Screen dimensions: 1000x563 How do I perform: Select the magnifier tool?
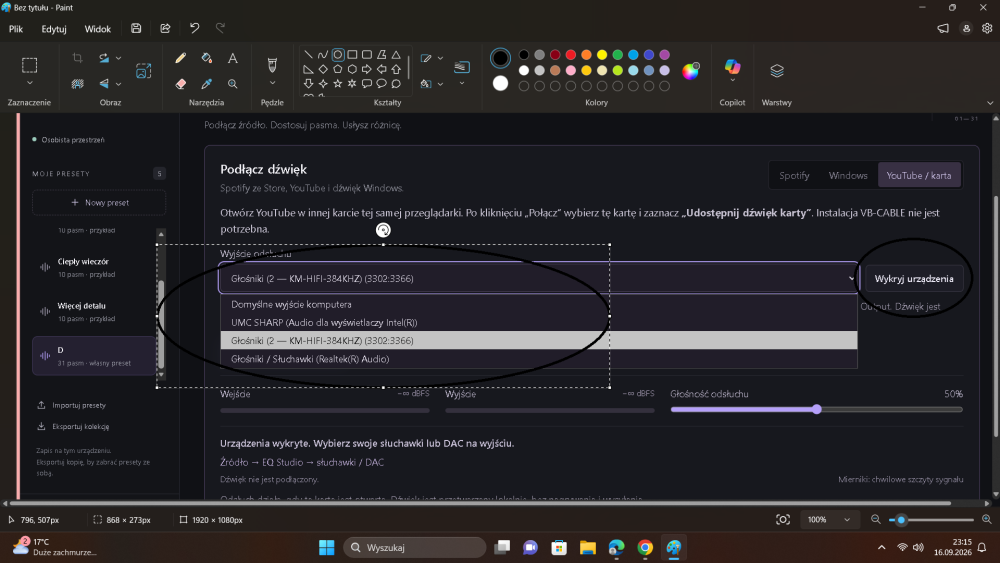pyautogui.click(x=233, y=84)
